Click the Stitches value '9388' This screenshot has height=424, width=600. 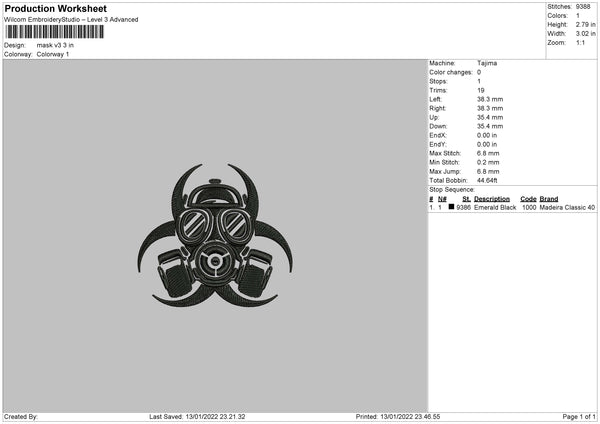pos(583,7)
